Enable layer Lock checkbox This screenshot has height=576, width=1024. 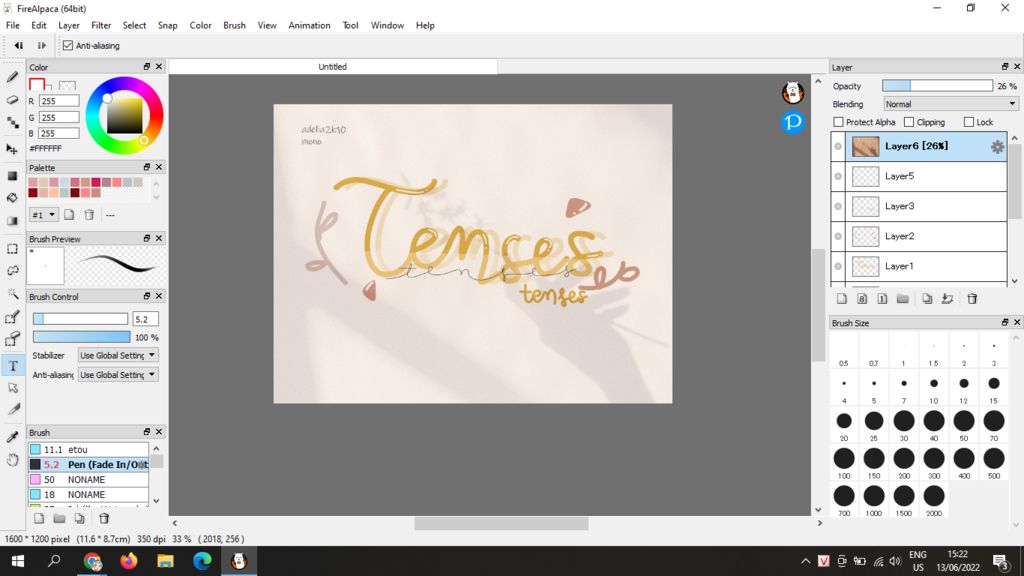(x=969, y=122)
